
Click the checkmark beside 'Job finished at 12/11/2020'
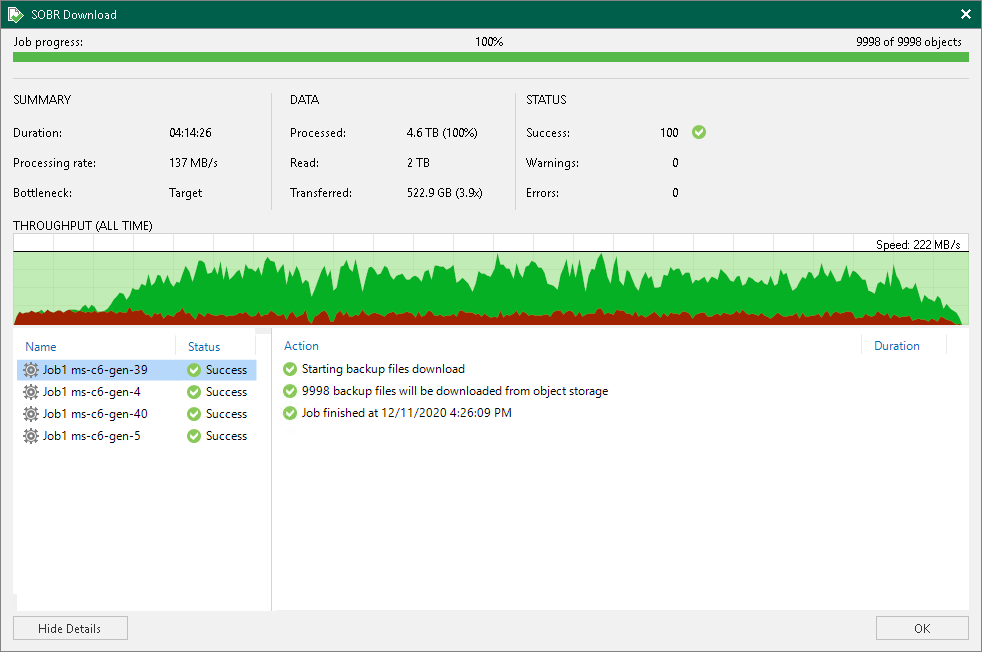tap(290, 413)
